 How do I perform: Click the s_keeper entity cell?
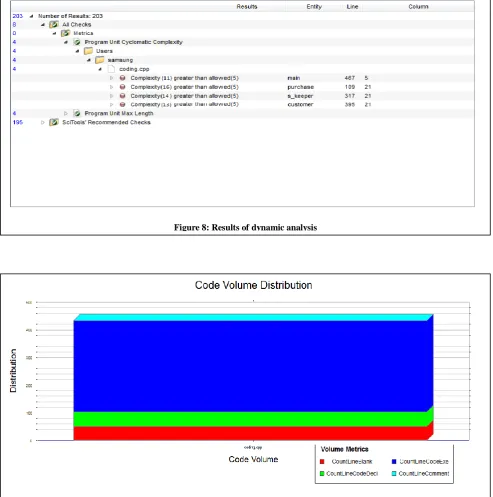pyautogui.click(x=300, y=96)
